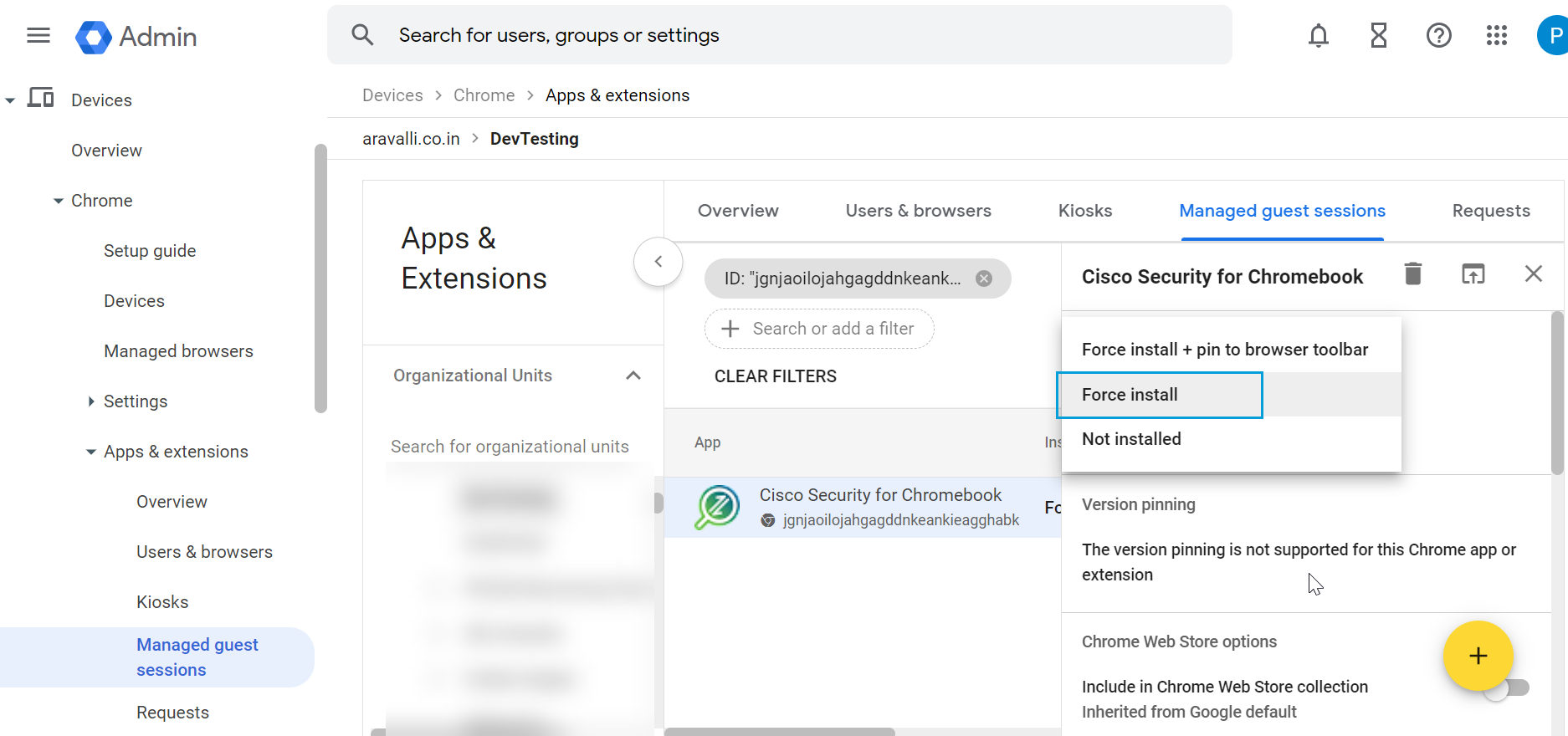
Task: Open Managed browsers in the sidebar
Action: pos(178,351)
